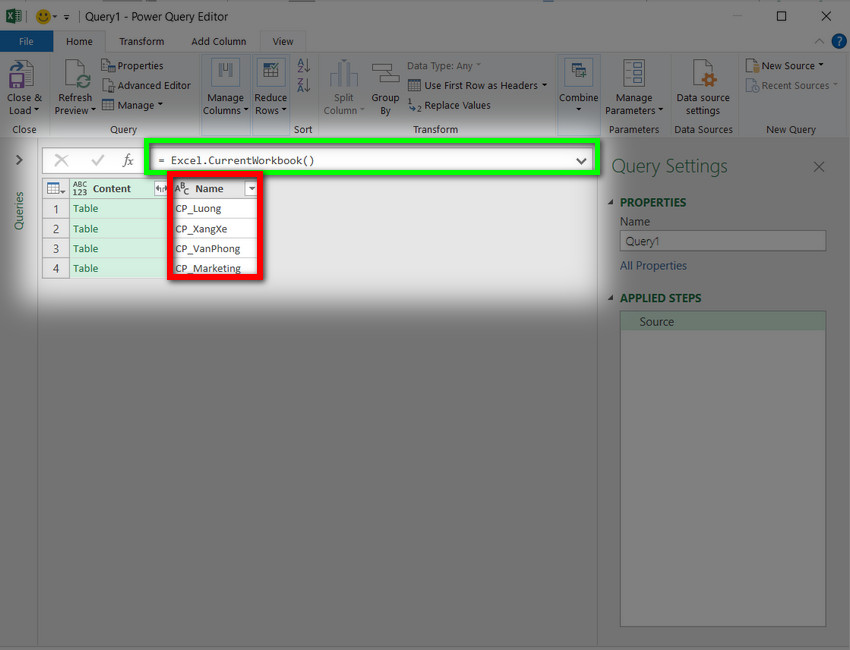The image size is (850, 650).
Task: Expand the Content column tables icon
Action: 160,189
